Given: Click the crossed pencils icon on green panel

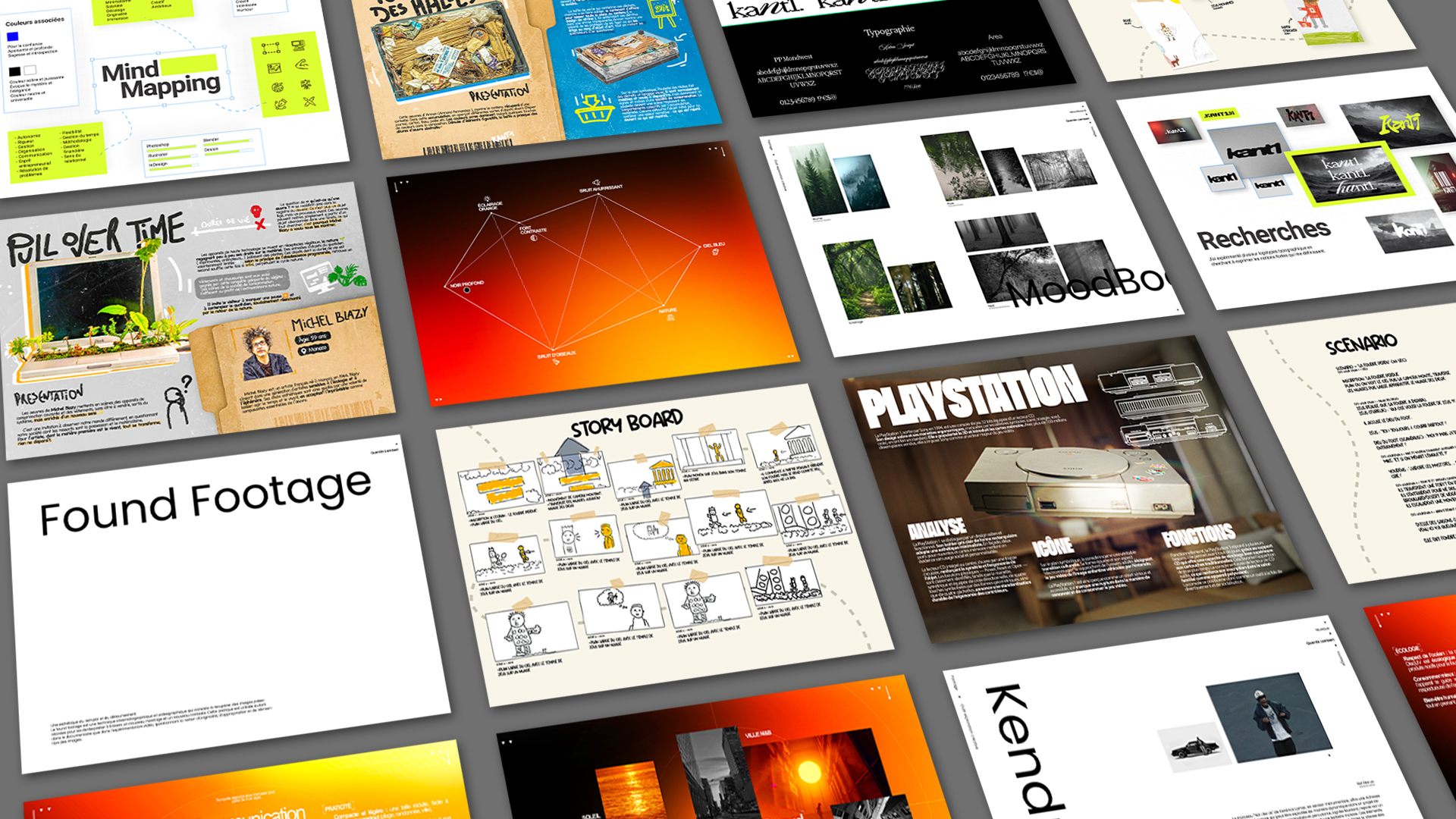Looking at the screenshot, I should (x=309, y=101).
